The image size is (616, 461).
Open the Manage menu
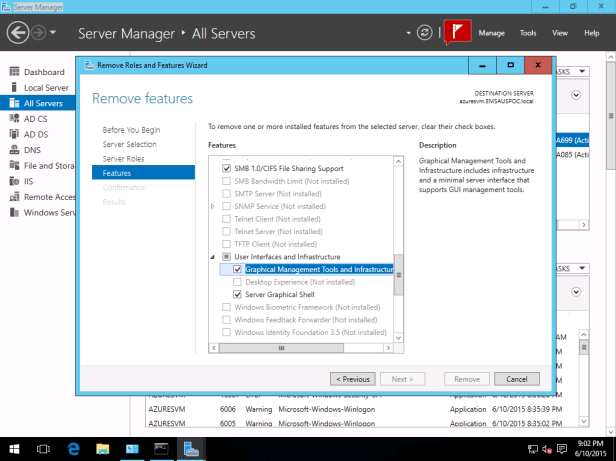(x=491, y=33)
